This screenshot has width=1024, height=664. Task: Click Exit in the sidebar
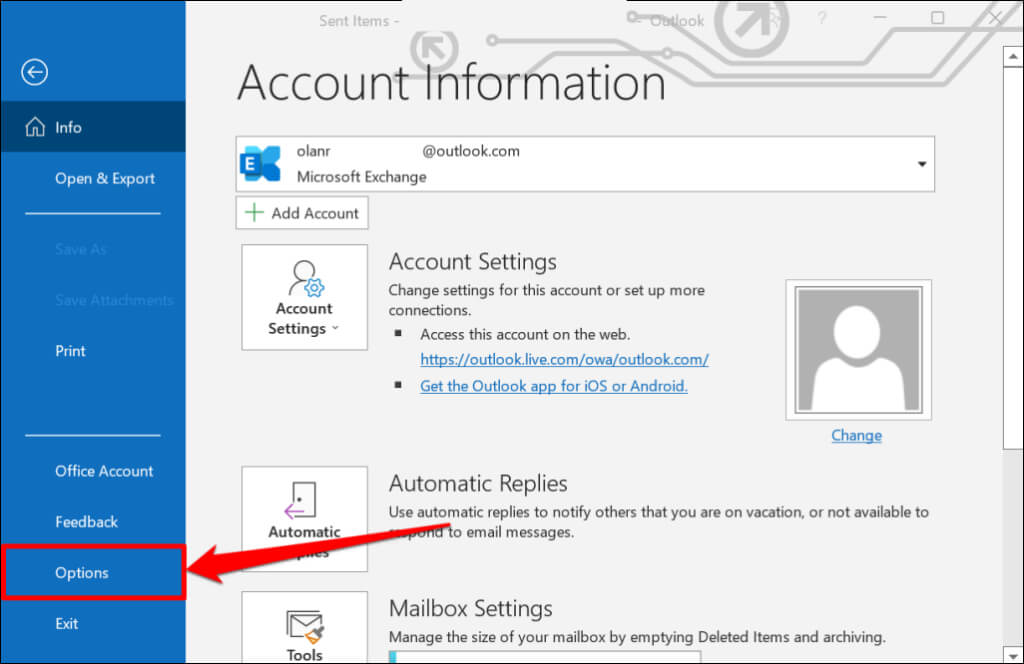tap(66, 624)
